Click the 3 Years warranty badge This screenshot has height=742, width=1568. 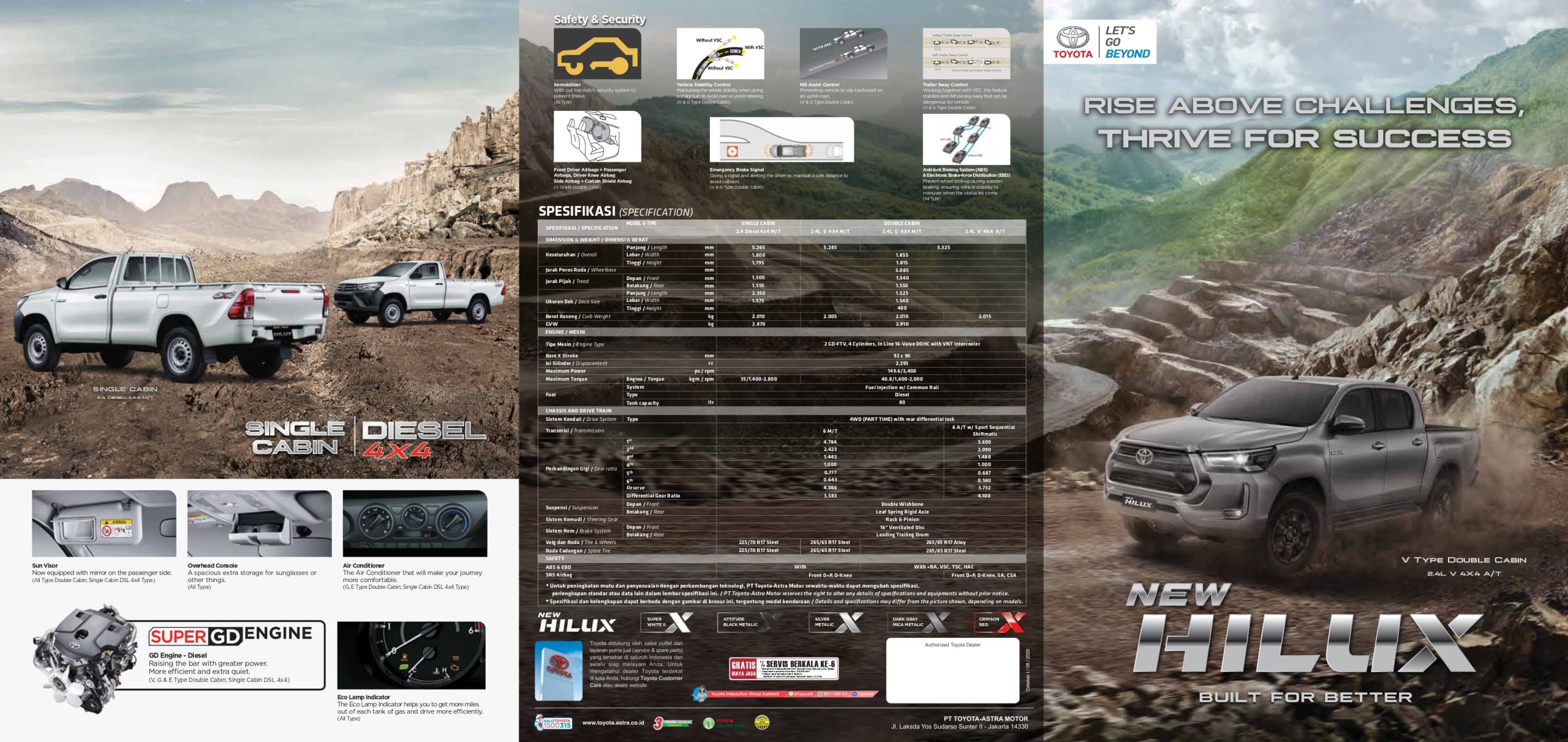(x=672, y=723)
